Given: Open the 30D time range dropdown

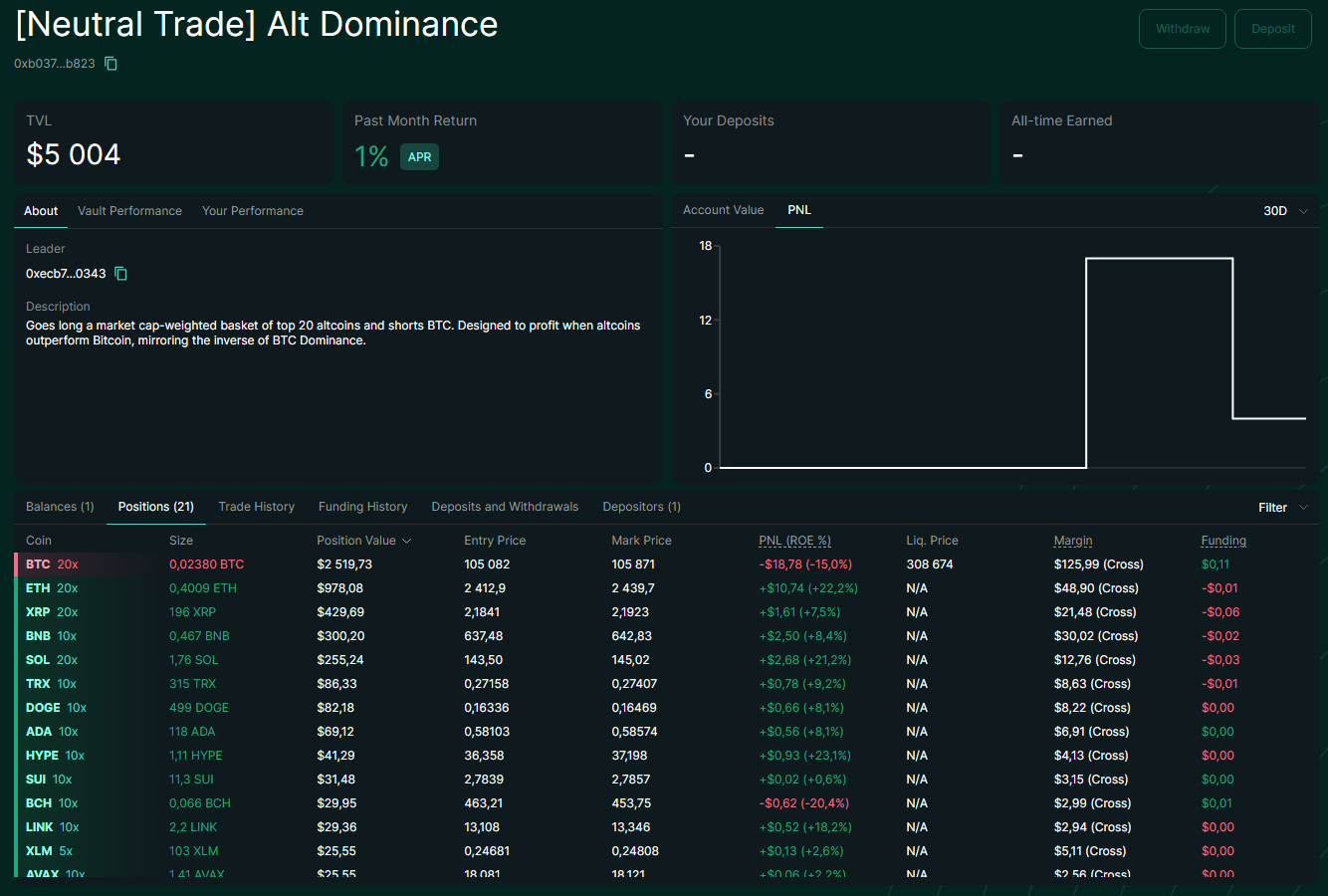Looking at the screenshot, I should 1285,211.
